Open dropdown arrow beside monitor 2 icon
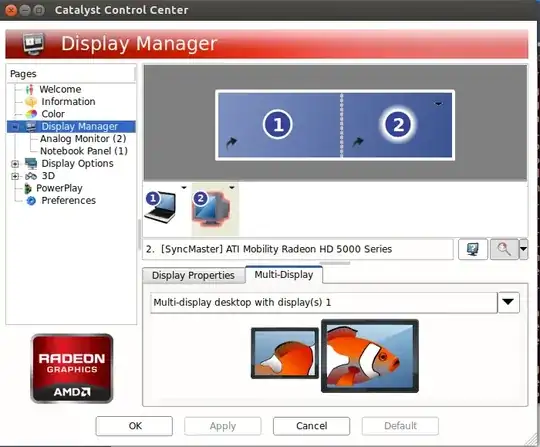The height and width of the screenshot is (447, 540). (232, 188)
